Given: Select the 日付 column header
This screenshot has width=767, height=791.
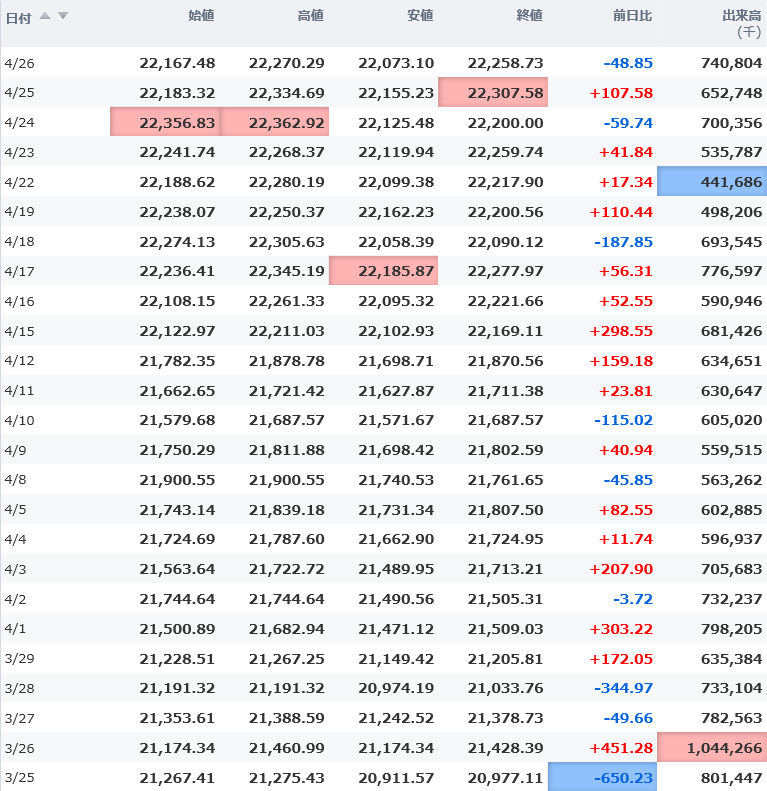Looking at the screenshot, I should tap(19, 18).
